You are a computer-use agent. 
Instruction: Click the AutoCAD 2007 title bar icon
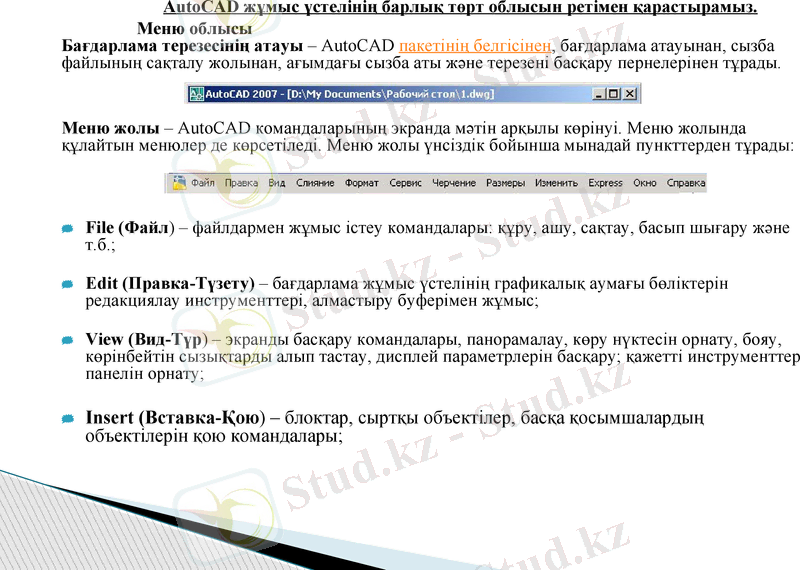(x=196, y=94)
